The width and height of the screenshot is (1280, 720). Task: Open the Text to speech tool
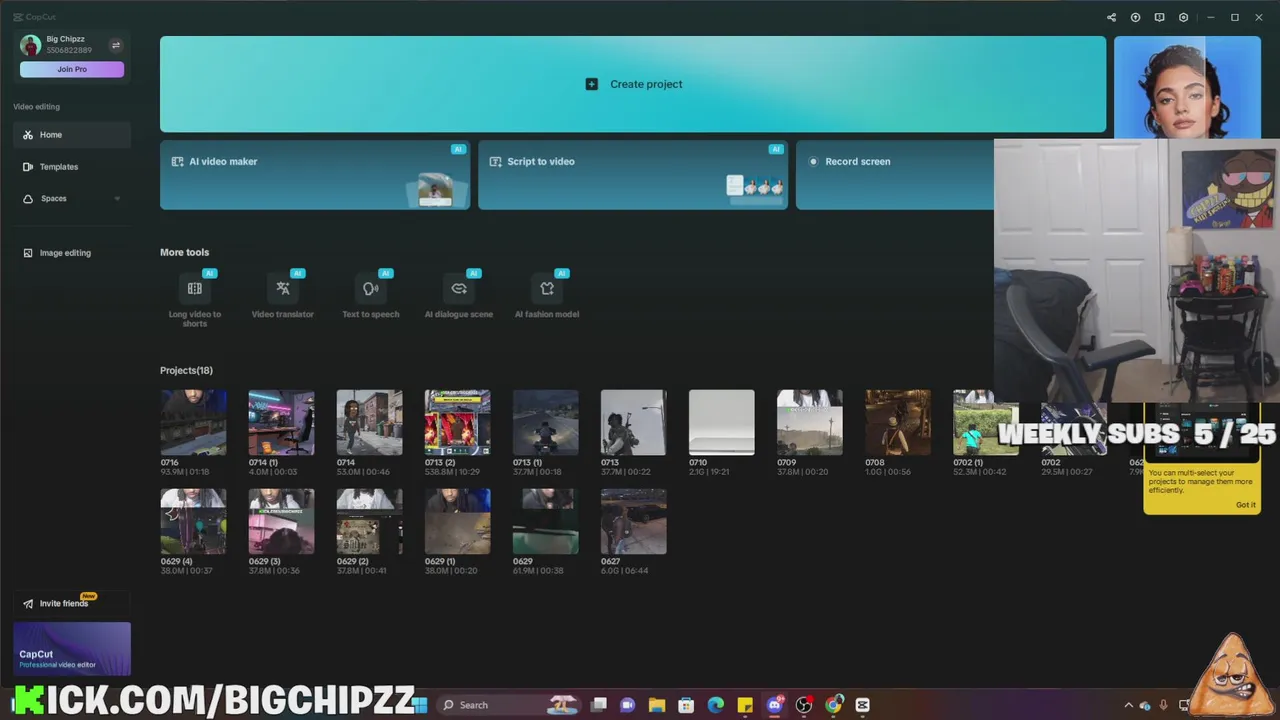click(371, 295)
